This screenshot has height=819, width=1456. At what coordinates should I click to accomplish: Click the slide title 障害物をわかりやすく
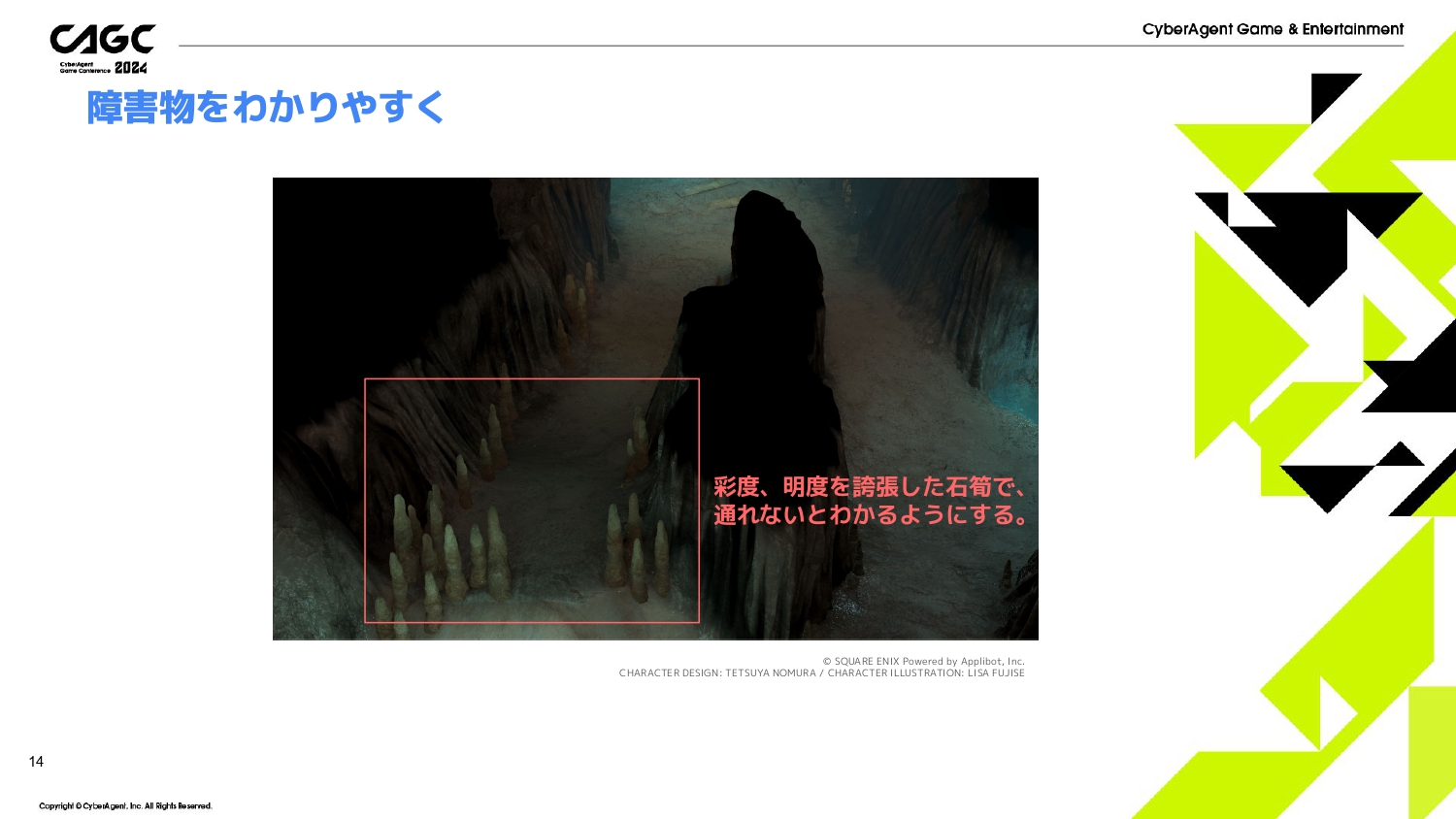click(265, 107)
